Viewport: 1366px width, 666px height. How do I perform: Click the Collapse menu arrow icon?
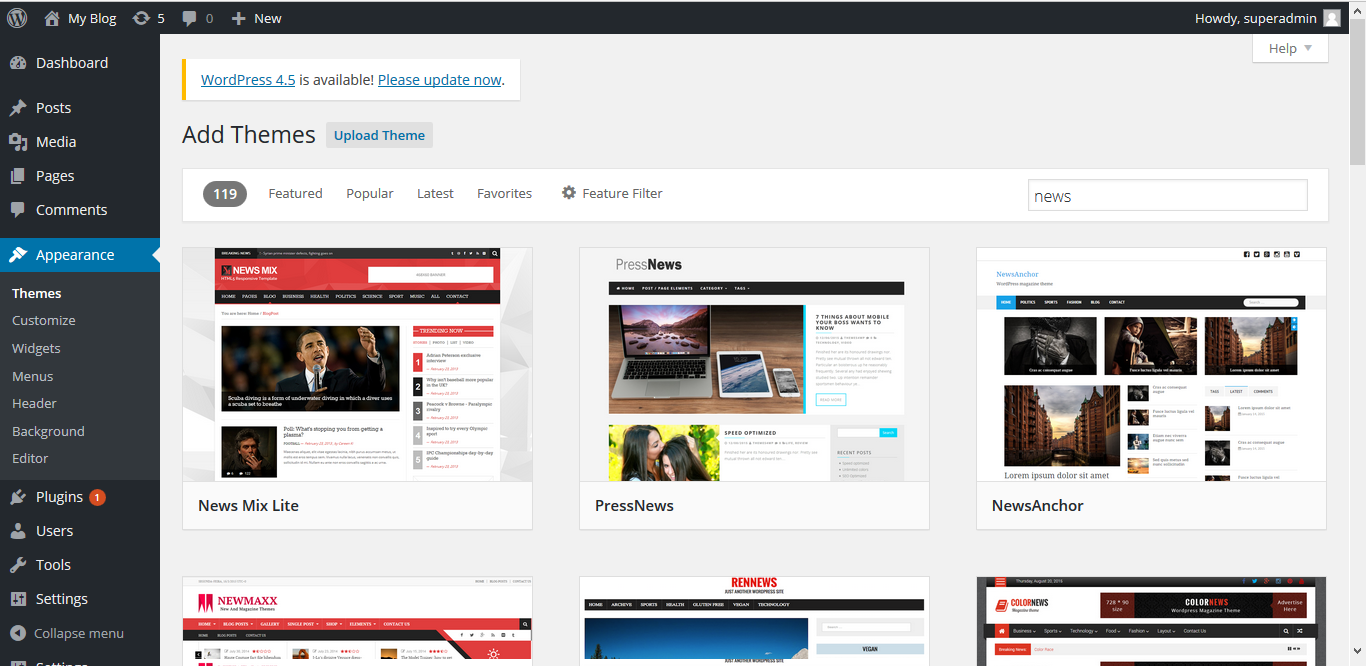tap(18, 633)
